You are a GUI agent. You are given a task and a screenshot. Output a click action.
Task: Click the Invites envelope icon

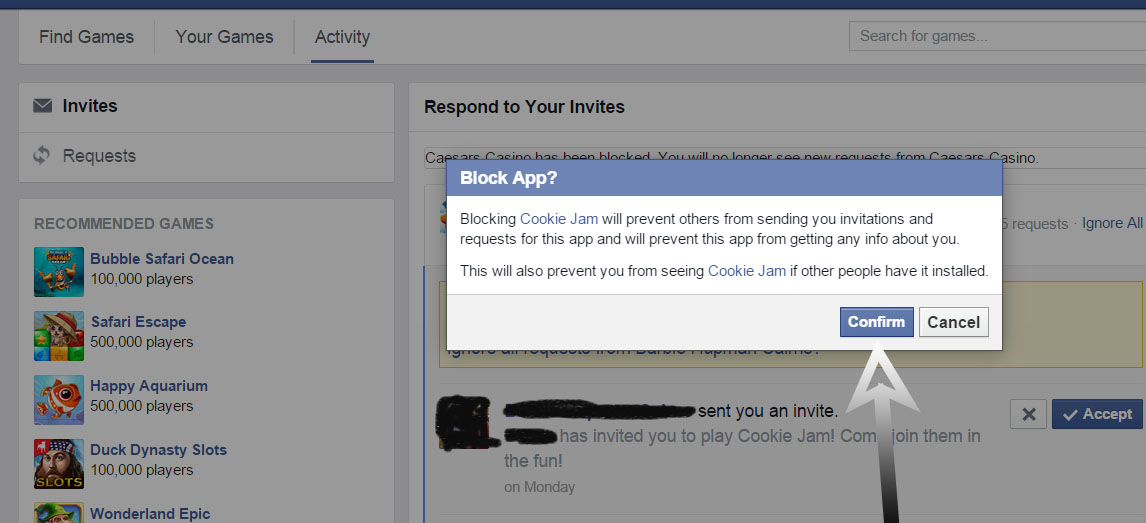pyautogui.click(x=42, y=106)
